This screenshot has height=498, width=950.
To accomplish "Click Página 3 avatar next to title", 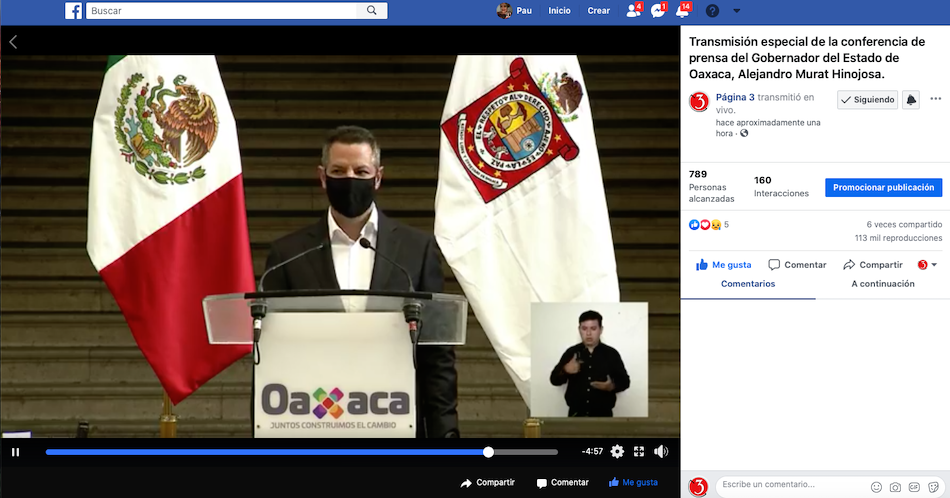I will click(x=699, y=102).
